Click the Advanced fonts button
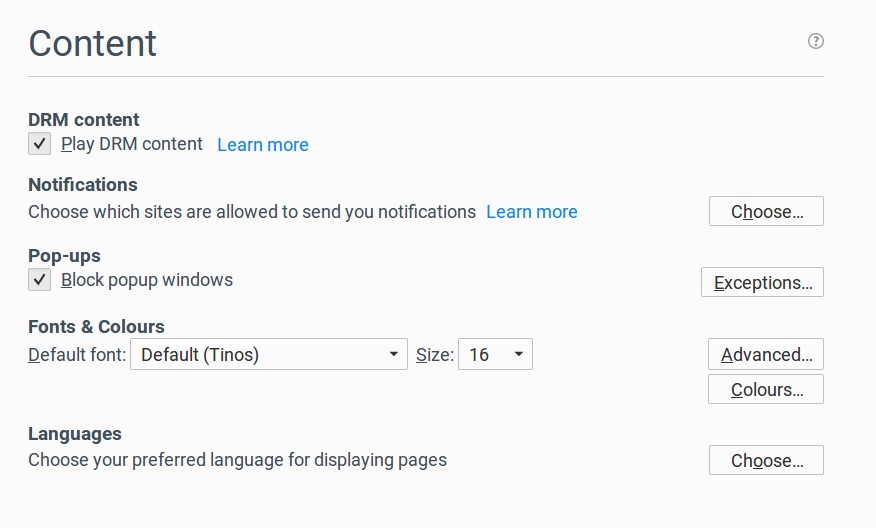Image resolution: width=876 pixels, height=528 pixels. [x=766, y=355]
